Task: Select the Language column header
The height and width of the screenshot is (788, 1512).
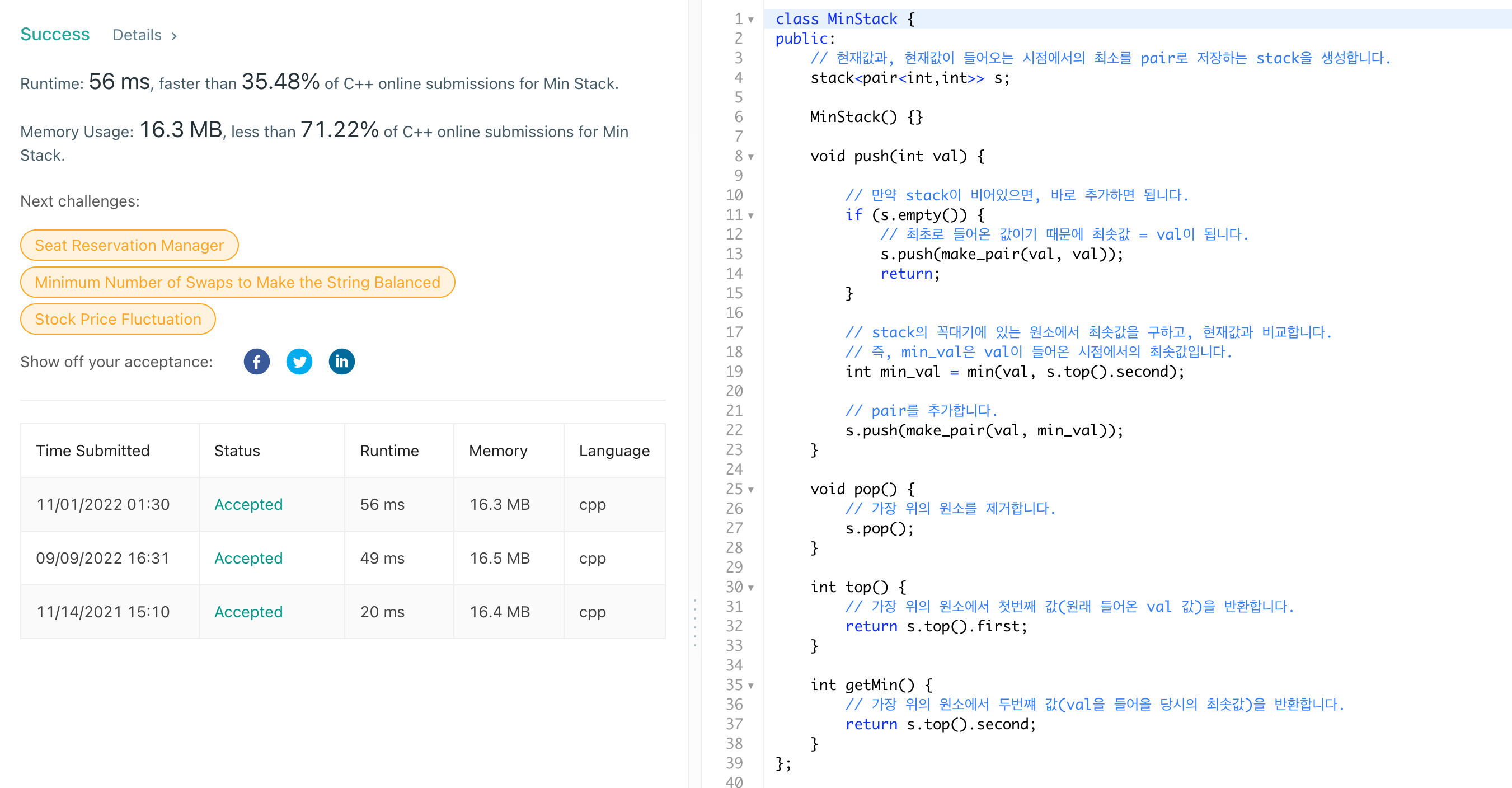Action: (x=614, y=451)
